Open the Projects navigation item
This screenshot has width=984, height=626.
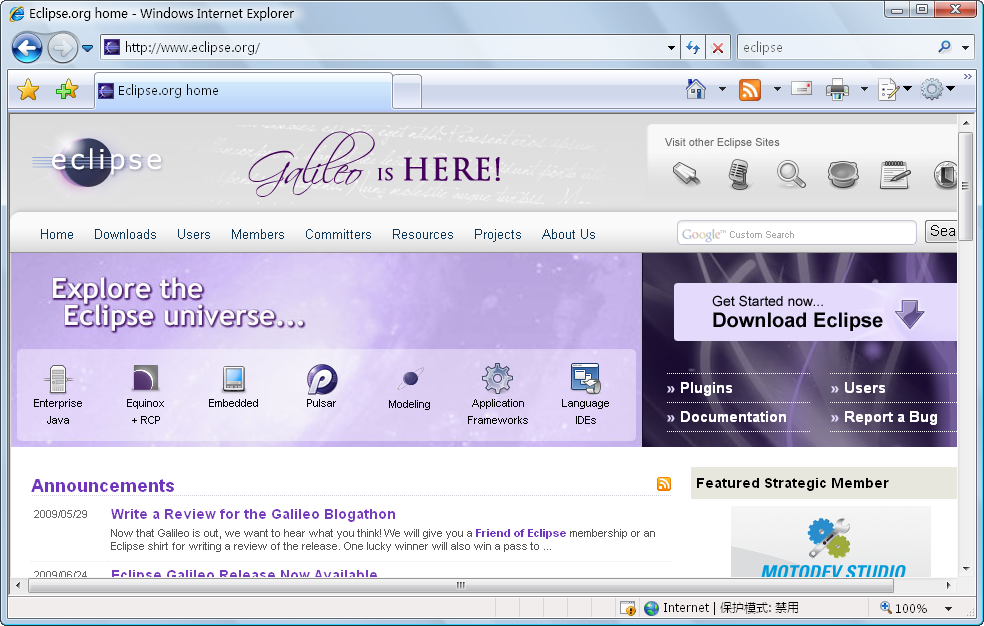(498, 234)
